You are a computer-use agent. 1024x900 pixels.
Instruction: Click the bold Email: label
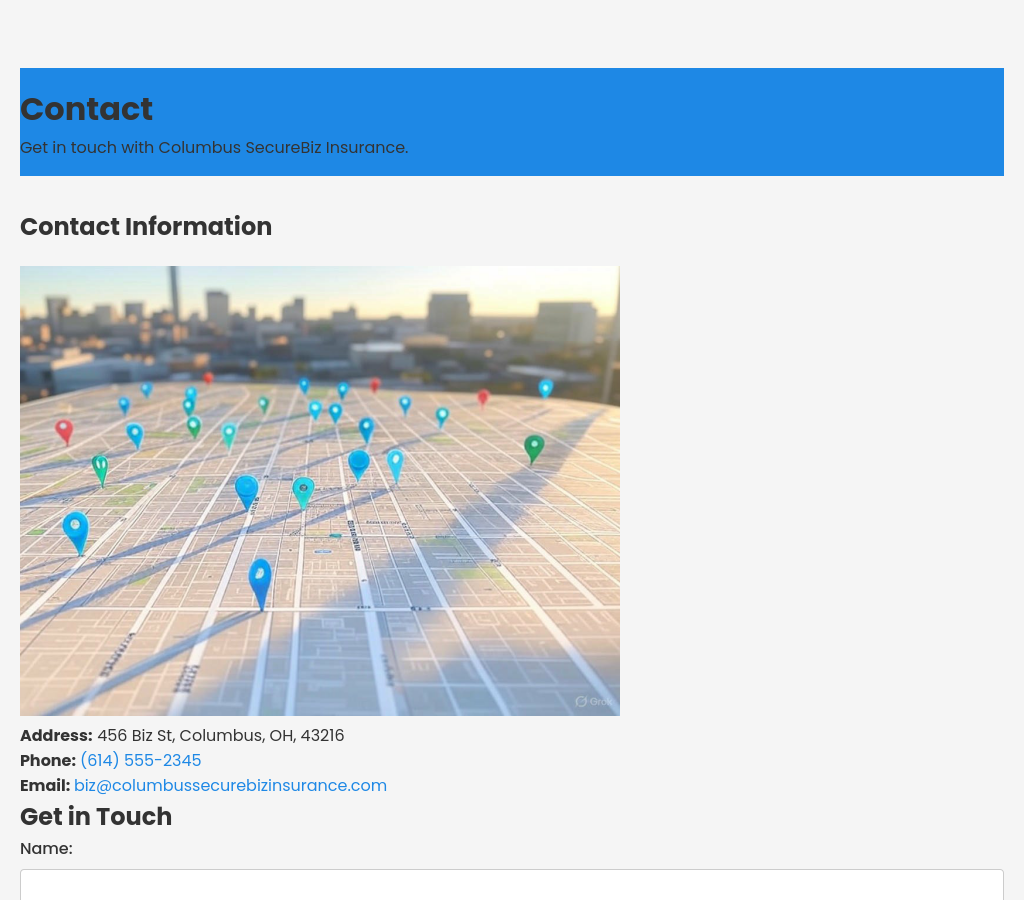click(x=45, y=786)
